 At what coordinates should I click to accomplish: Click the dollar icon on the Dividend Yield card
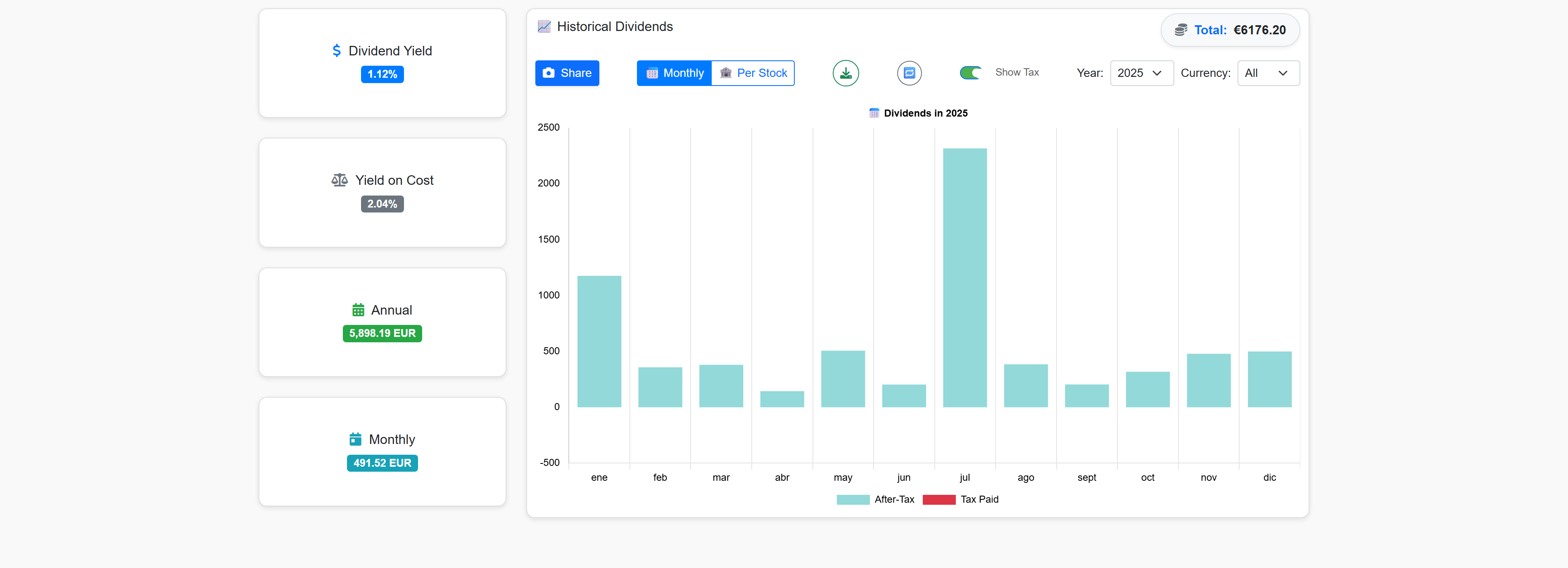(337, 50)
